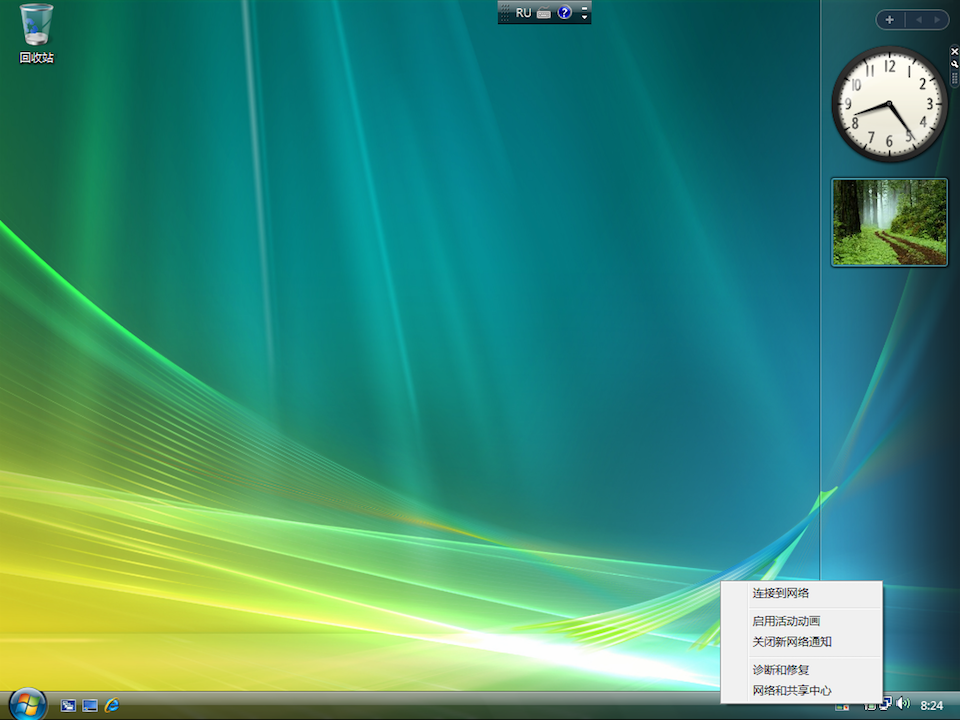
Task: Close the clock gadget
Action: click(954, 51)
